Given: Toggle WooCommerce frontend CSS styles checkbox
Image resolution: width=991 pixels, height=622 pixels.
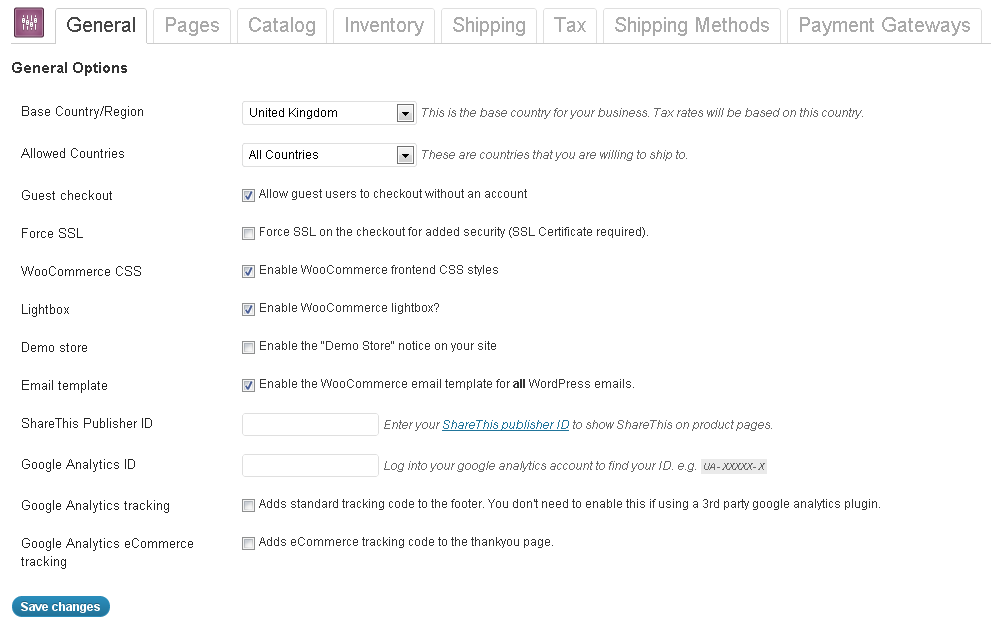Looking at the screenshot, I should point(248,271).
